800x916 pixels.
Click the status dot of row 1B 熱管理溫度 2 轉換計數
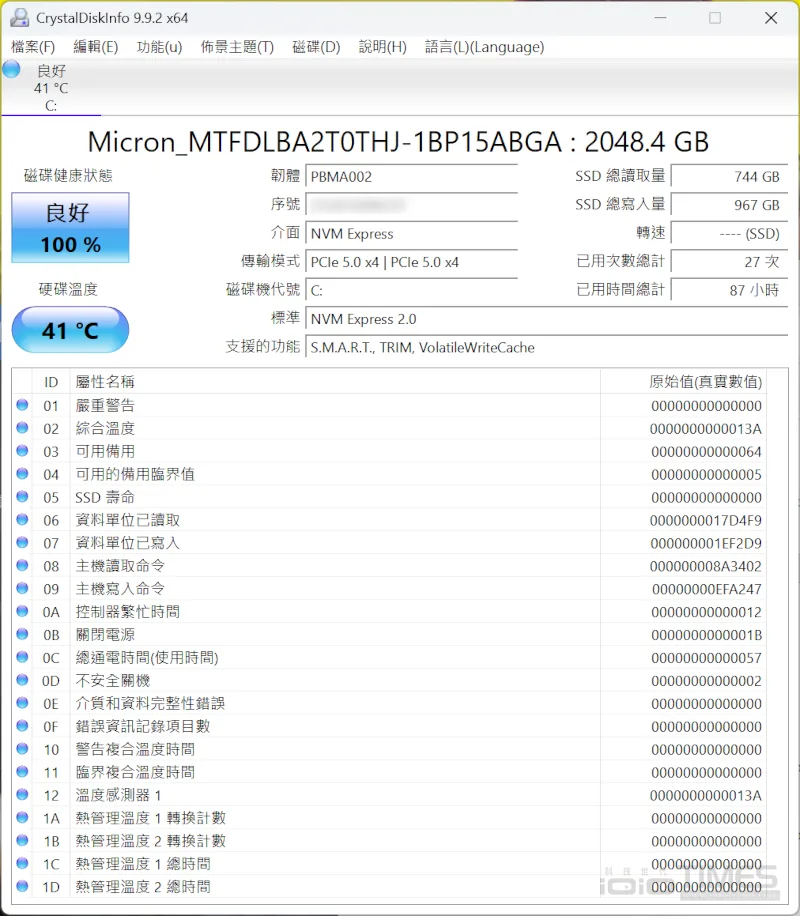22,840
